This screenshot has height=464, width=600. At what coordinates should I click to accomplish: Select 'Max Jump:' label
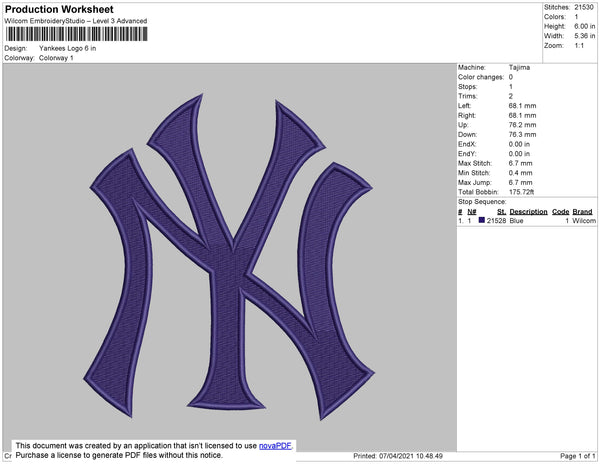click(x=475, y=182)
